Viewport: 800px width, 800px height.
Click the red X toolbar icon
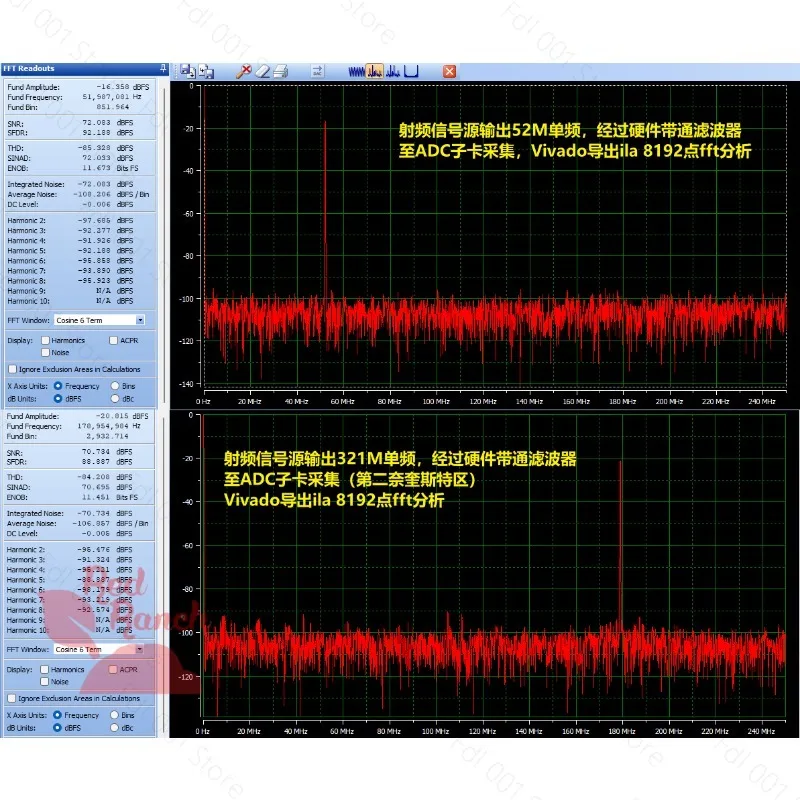tap(449, 71)
